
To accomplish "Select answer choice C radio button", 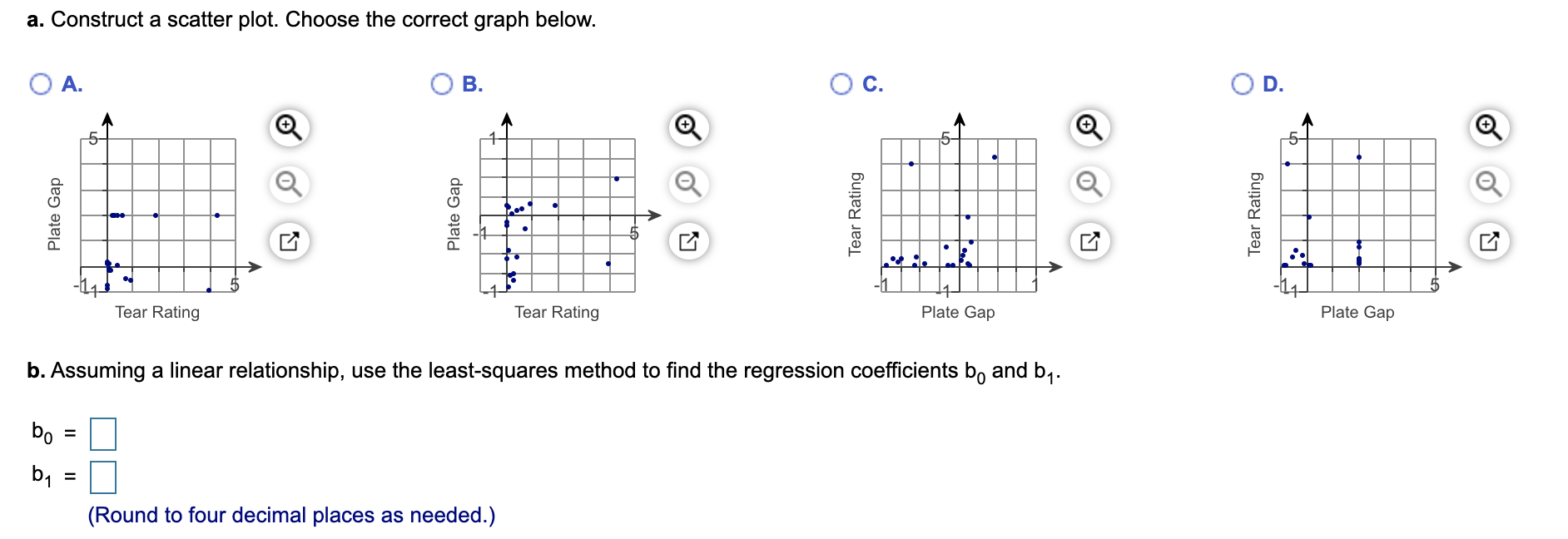I will click(840, 83).
